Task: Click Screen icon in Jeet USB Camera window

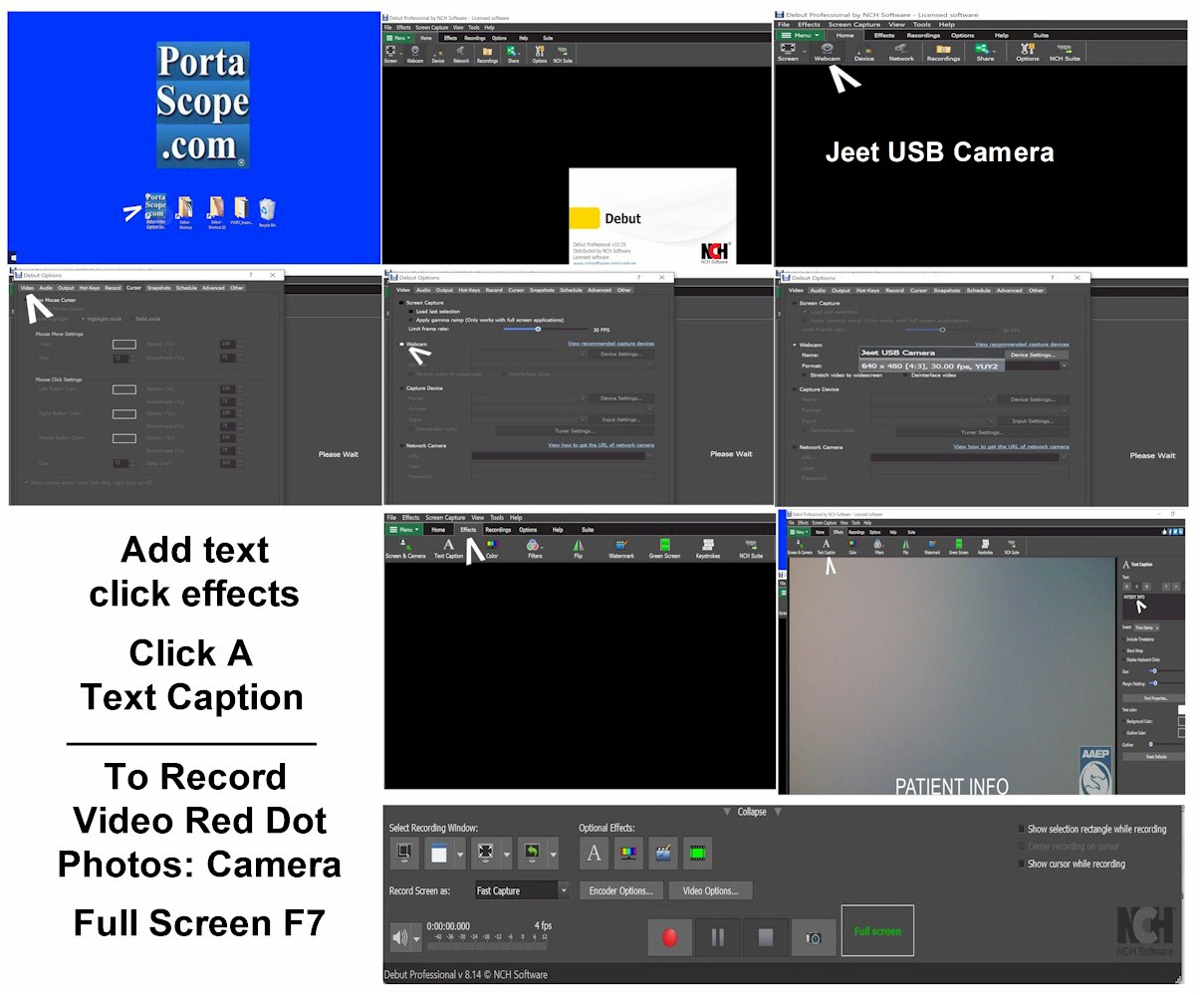Action: tap(788, 51)
